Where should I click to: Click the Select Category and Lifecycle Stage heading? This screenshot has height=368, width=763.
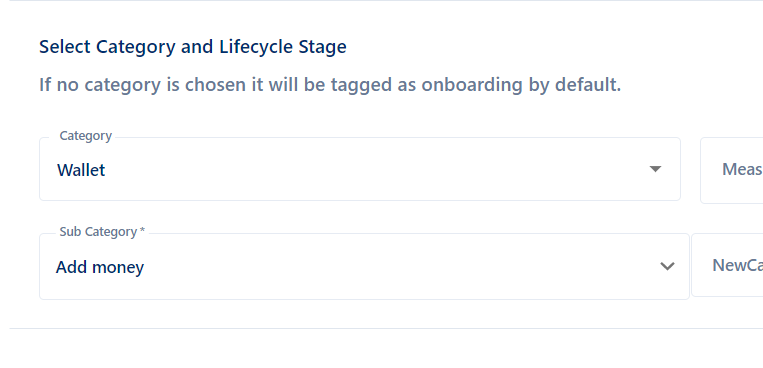pos(193,47)
